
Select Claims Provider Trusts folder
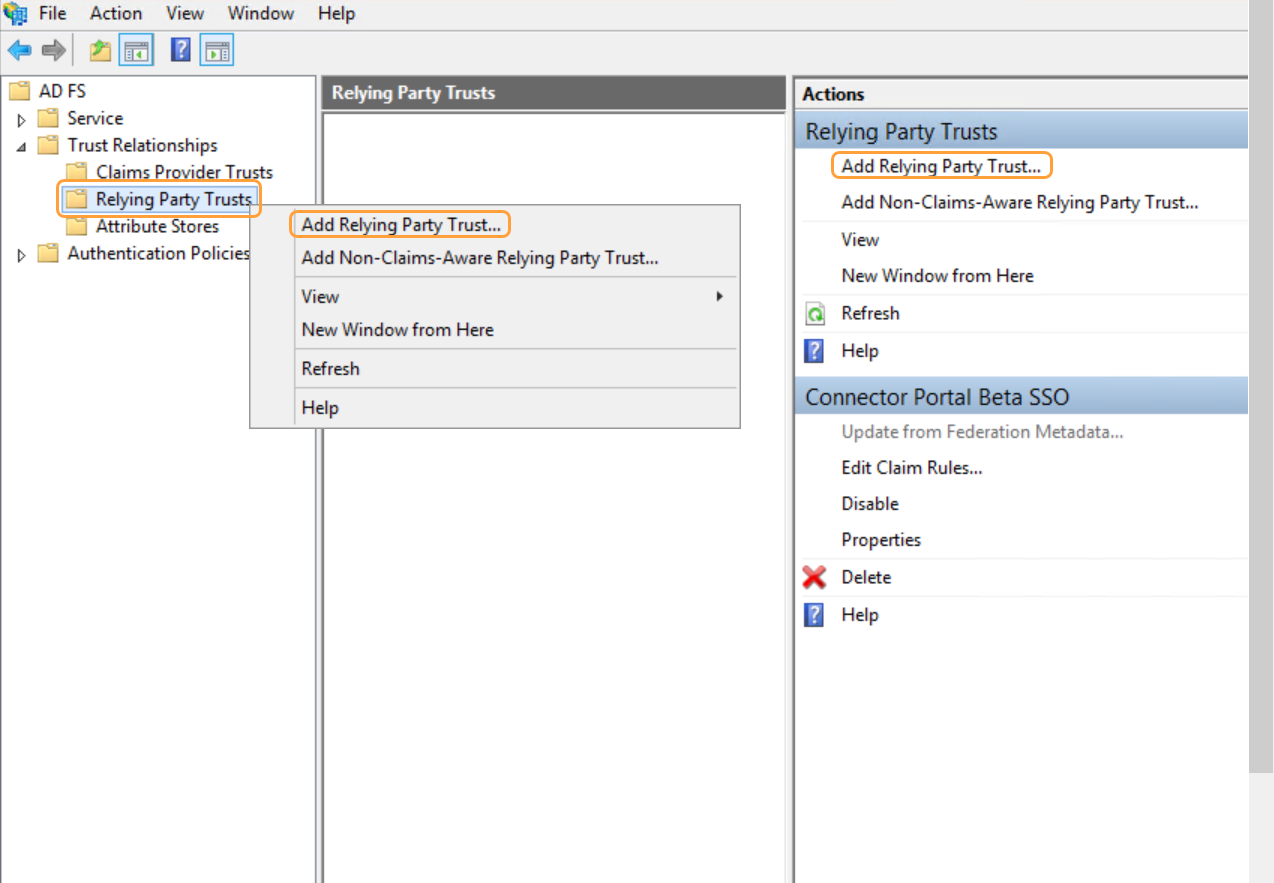[x=183, y=172]
